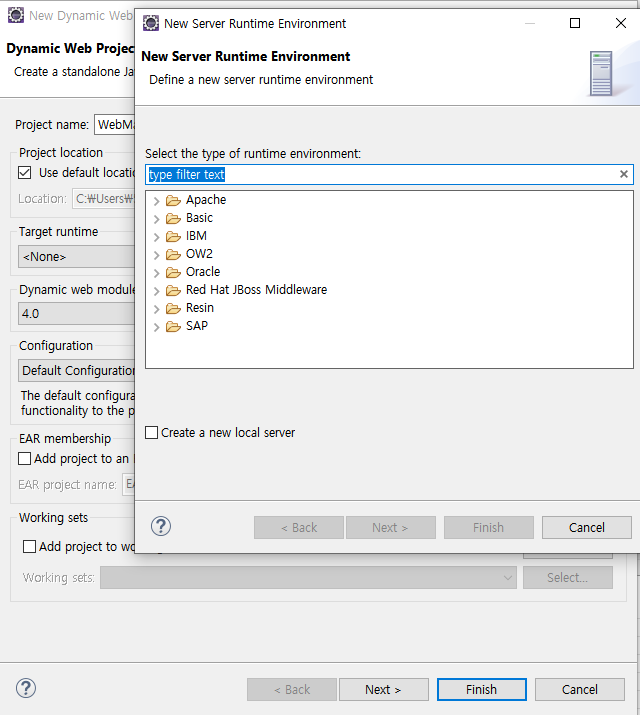
Task: Select the Resin runtime category
Action: pyautogui.click(x=200, y=308)
